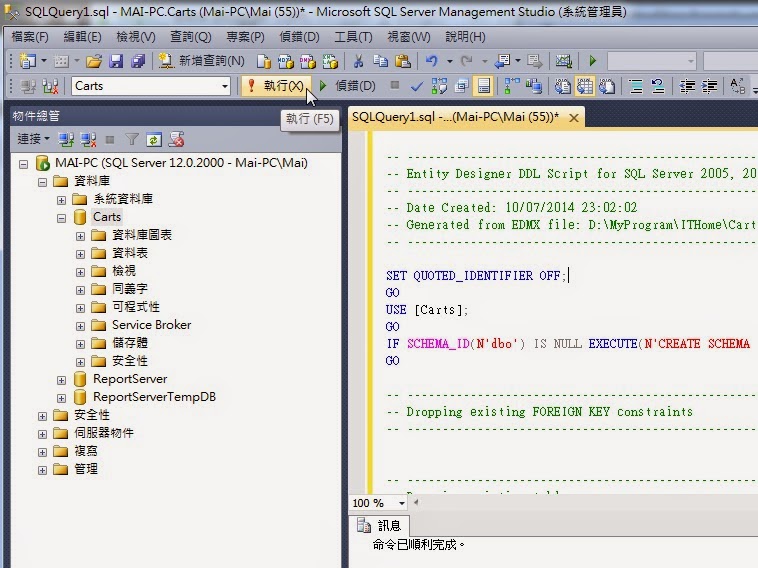This screenshot has width=758, height=568.
Task: Click the Open File folder icon
Action: [94, 61]
